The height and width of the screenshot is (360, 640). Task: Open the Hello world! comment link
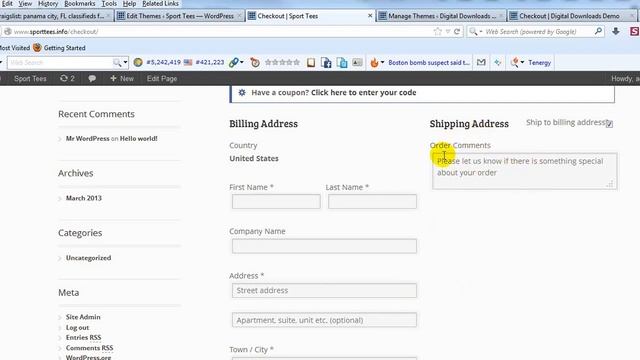(138, 138)
